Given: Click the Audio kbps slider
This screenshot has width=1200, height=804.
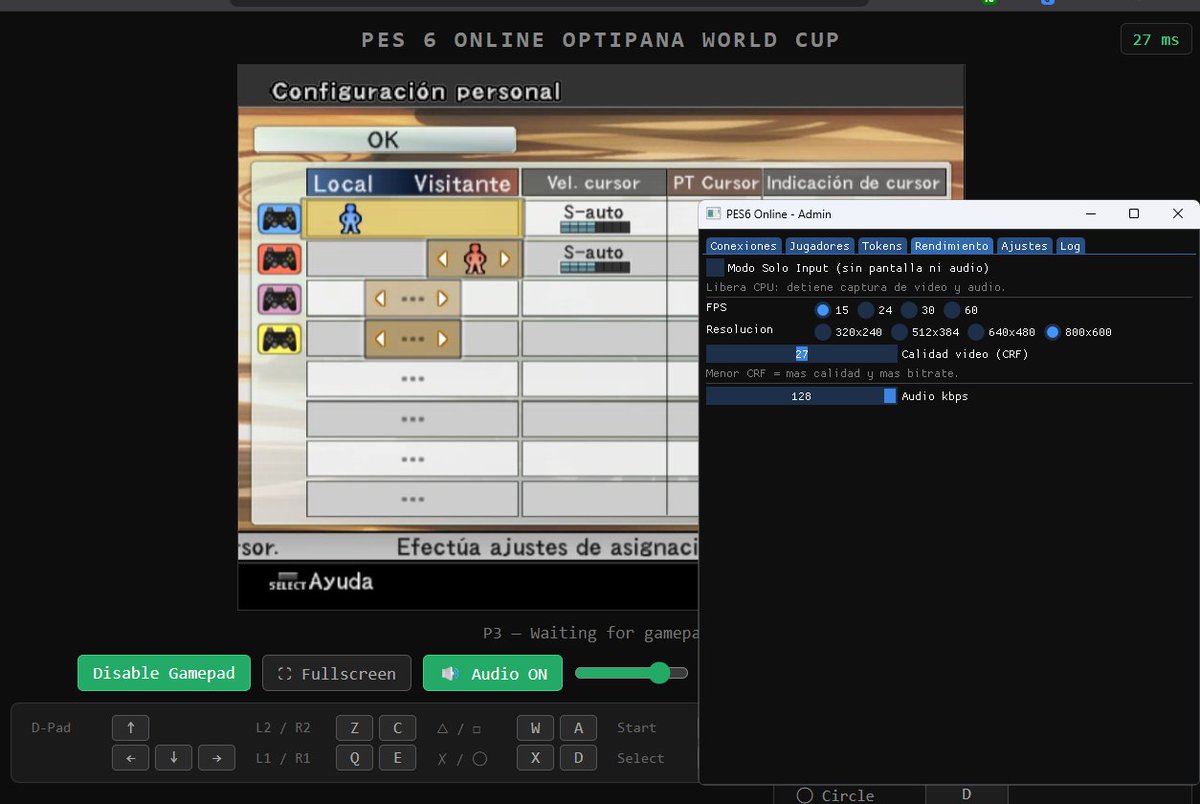Looking at the screenshot, I should click(x=801, y=396).
